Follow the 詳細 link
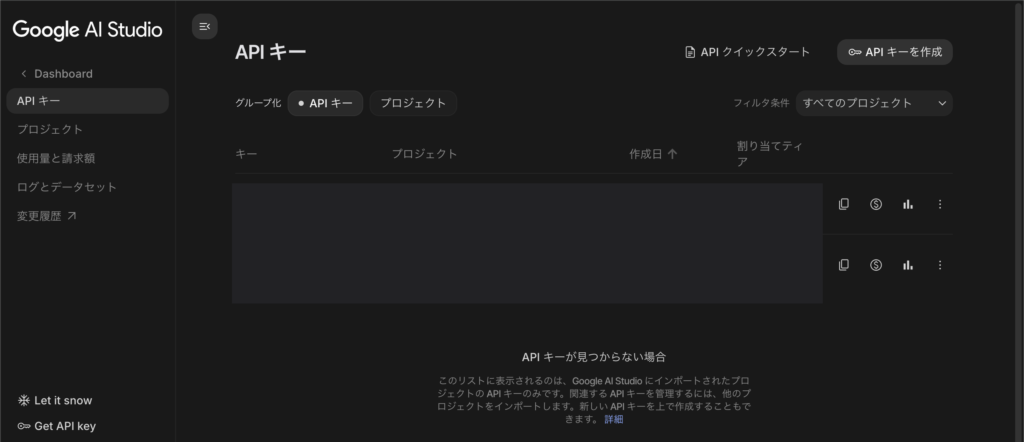This screenshot has width=1024, height=442. (613, 419)
